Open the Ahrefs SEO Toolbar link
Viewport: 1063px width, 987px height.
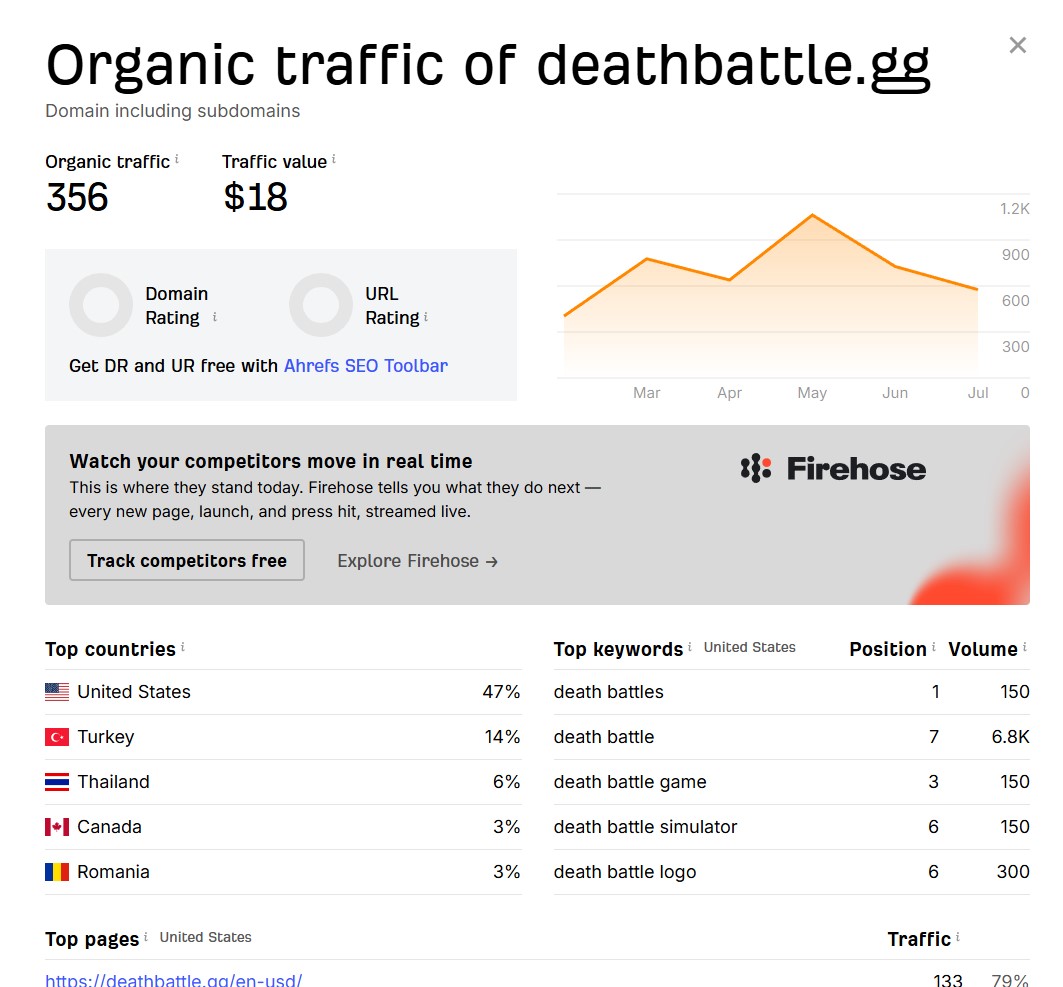click(x=365, y=366)
